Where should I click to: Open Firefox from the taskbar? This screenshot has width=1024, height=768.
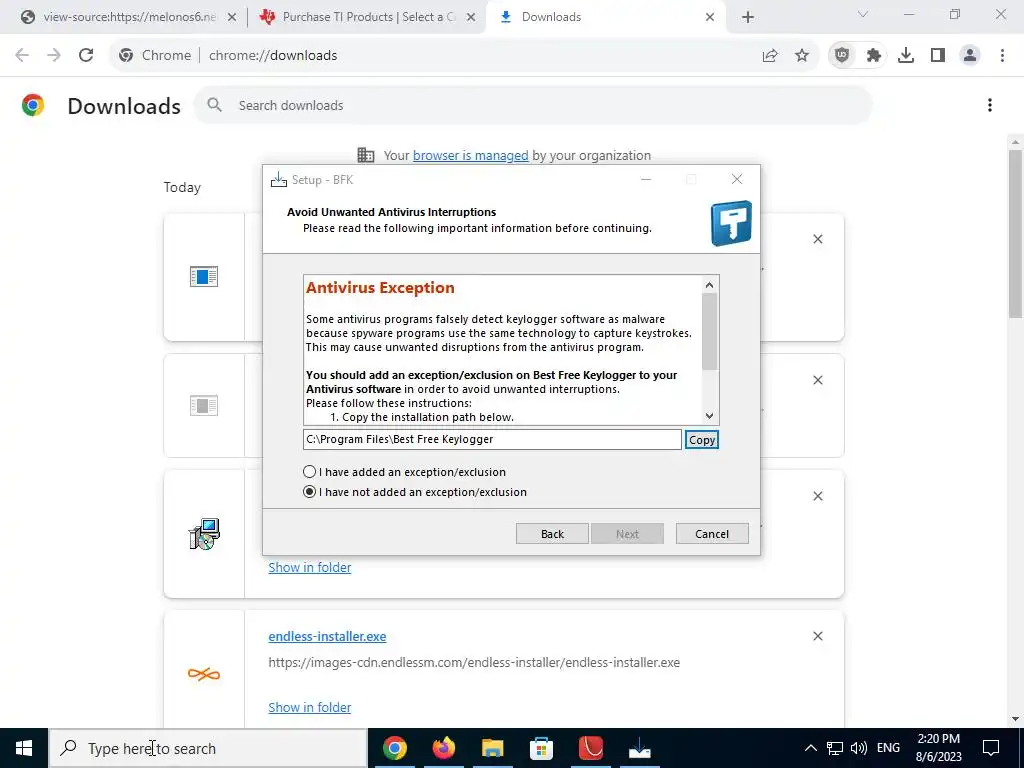443,748
